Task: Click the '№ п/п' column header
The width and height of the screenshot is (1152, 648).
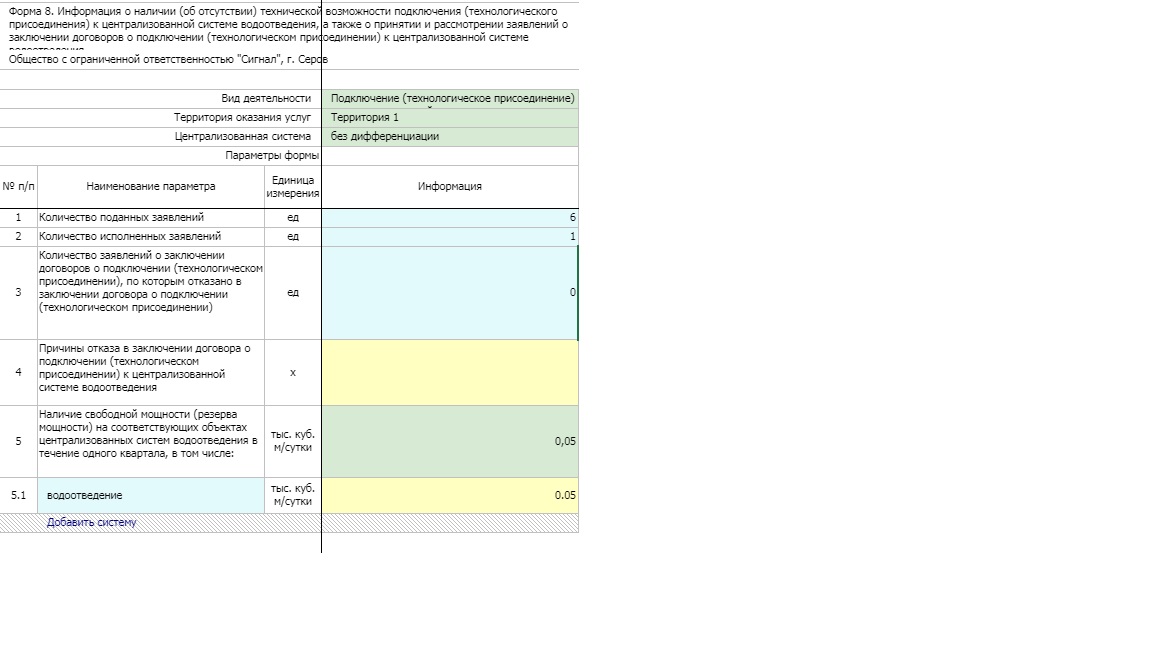Action: 18,187
